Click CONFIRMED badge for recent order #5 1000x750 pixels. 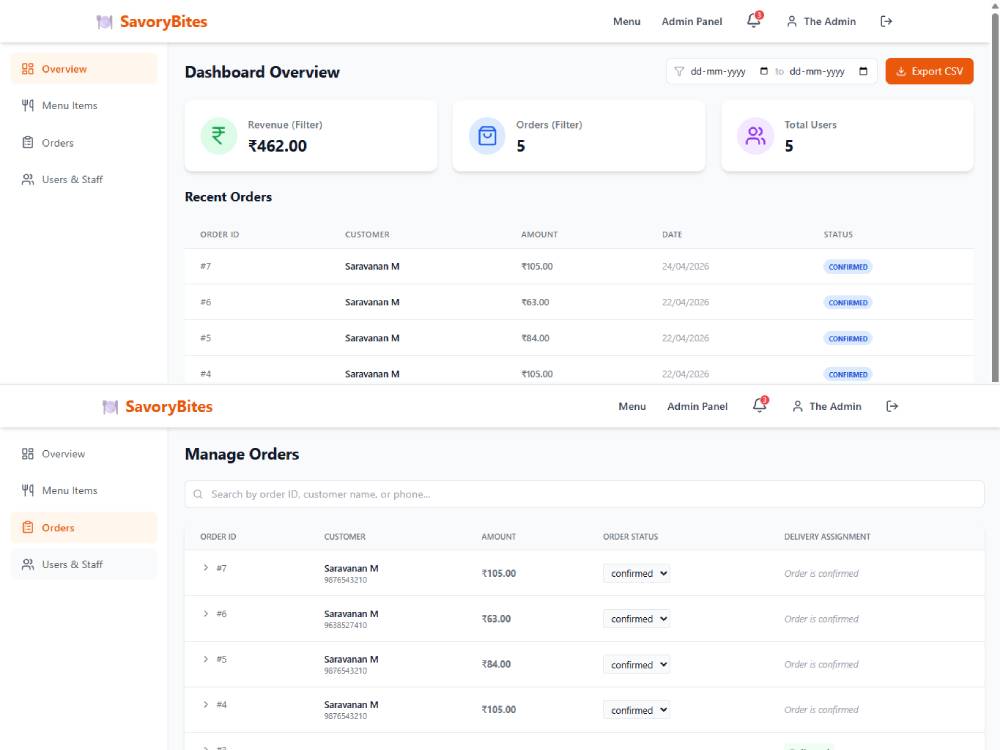coord(848,339)
